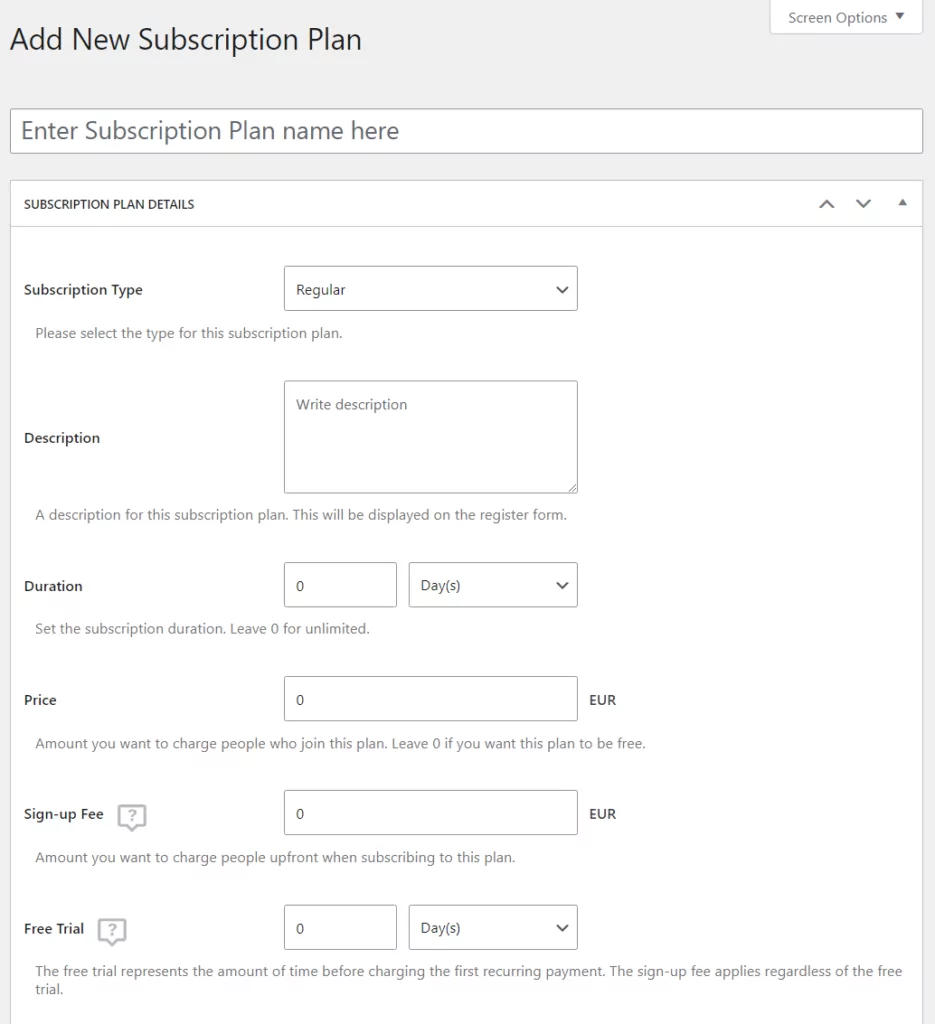
Task: Click the Subscription Plan name field
Action: click(x=466, y=131)
